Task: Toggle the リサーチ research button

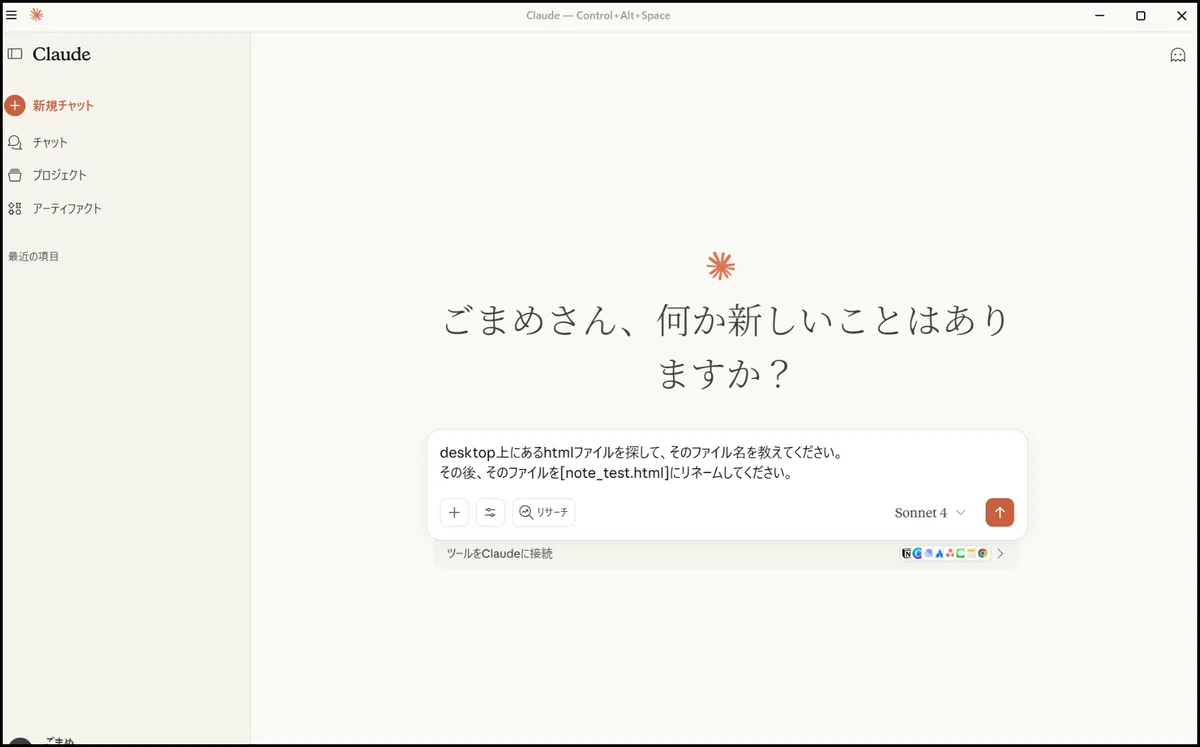Action: pos(544,512)
